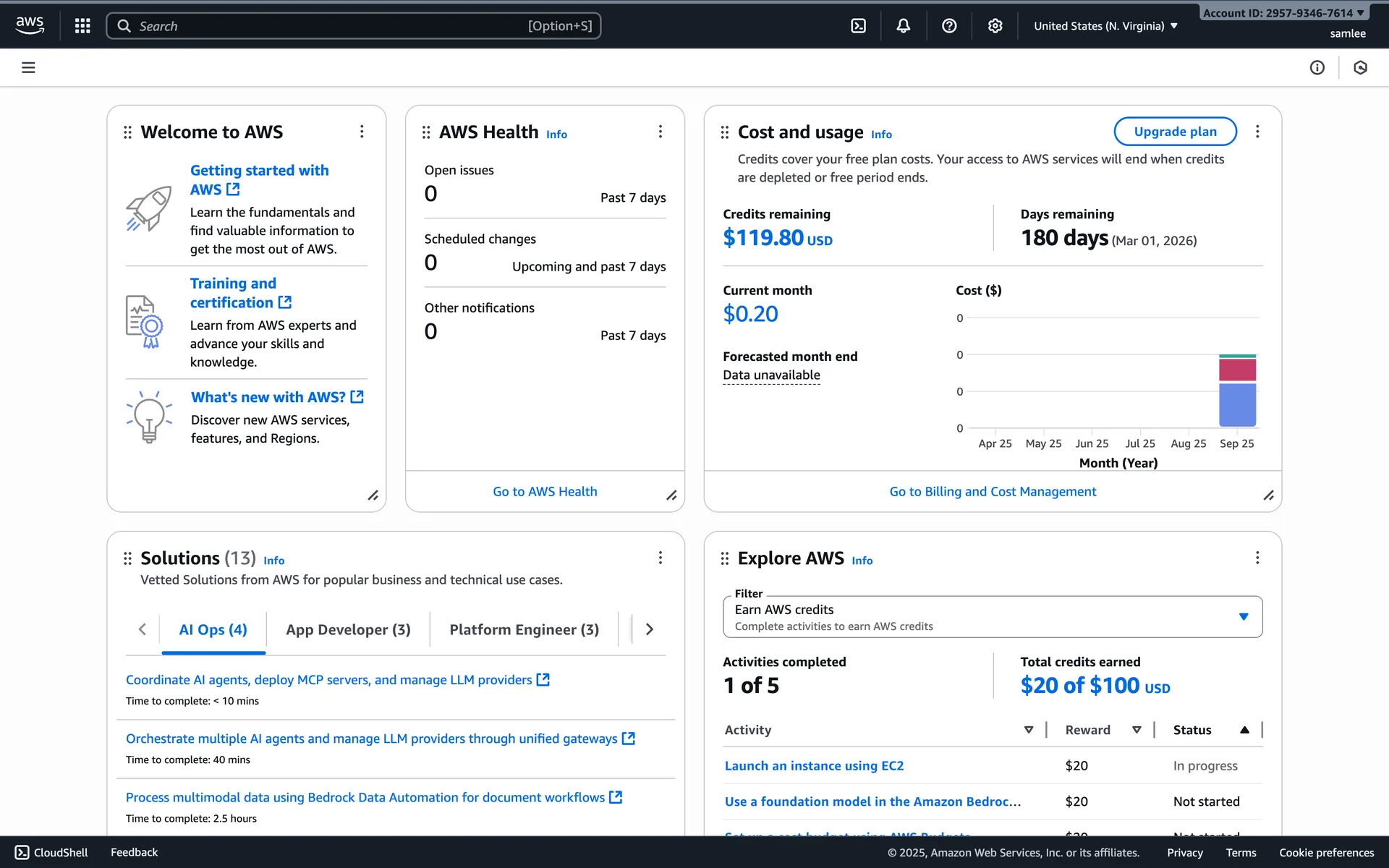
Task: Click the drag handle of Solutions widget
Action: (x=127, y=558)
